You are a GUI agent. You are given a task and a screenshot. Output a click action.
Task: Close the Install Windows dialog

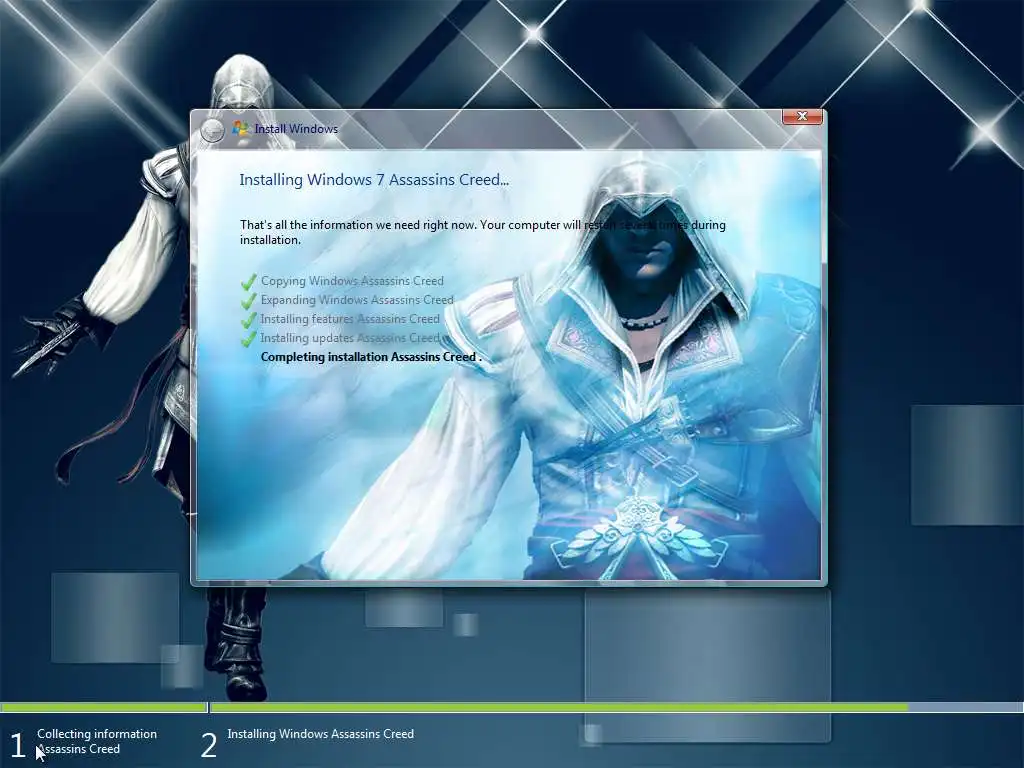[802, 116]
